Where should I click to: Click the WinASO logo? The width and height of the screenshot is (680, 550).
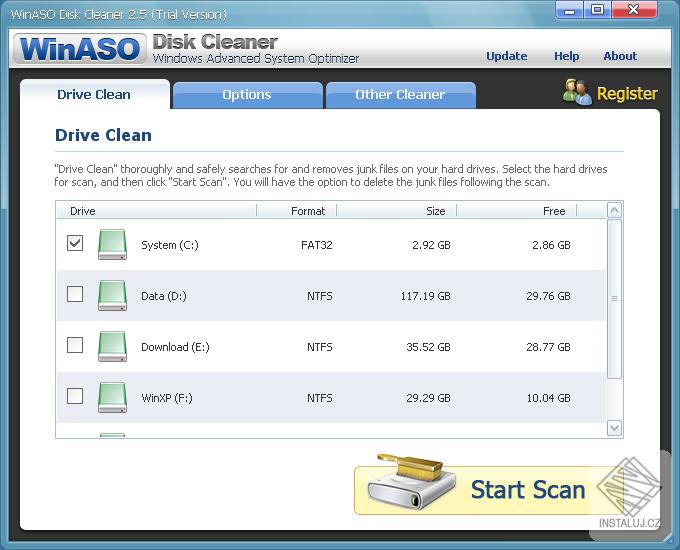(79, 49)
